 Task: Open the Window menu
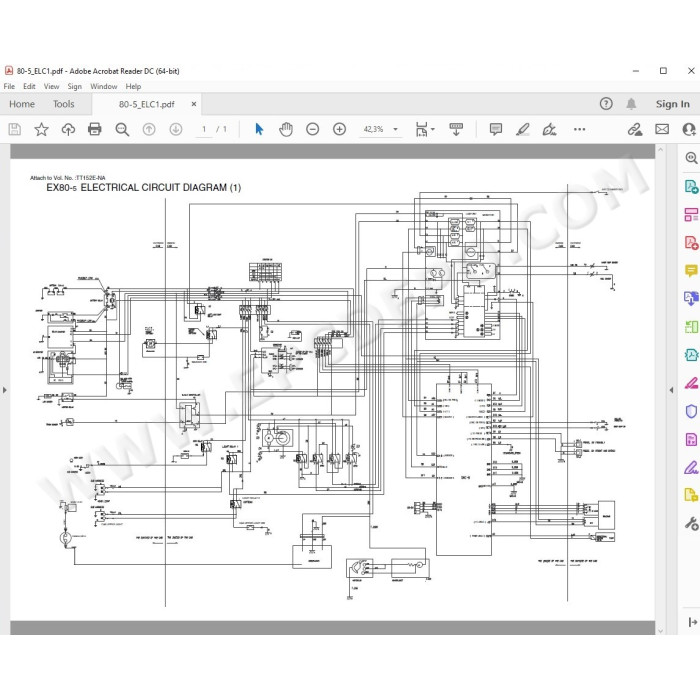(x=104, y=87)
